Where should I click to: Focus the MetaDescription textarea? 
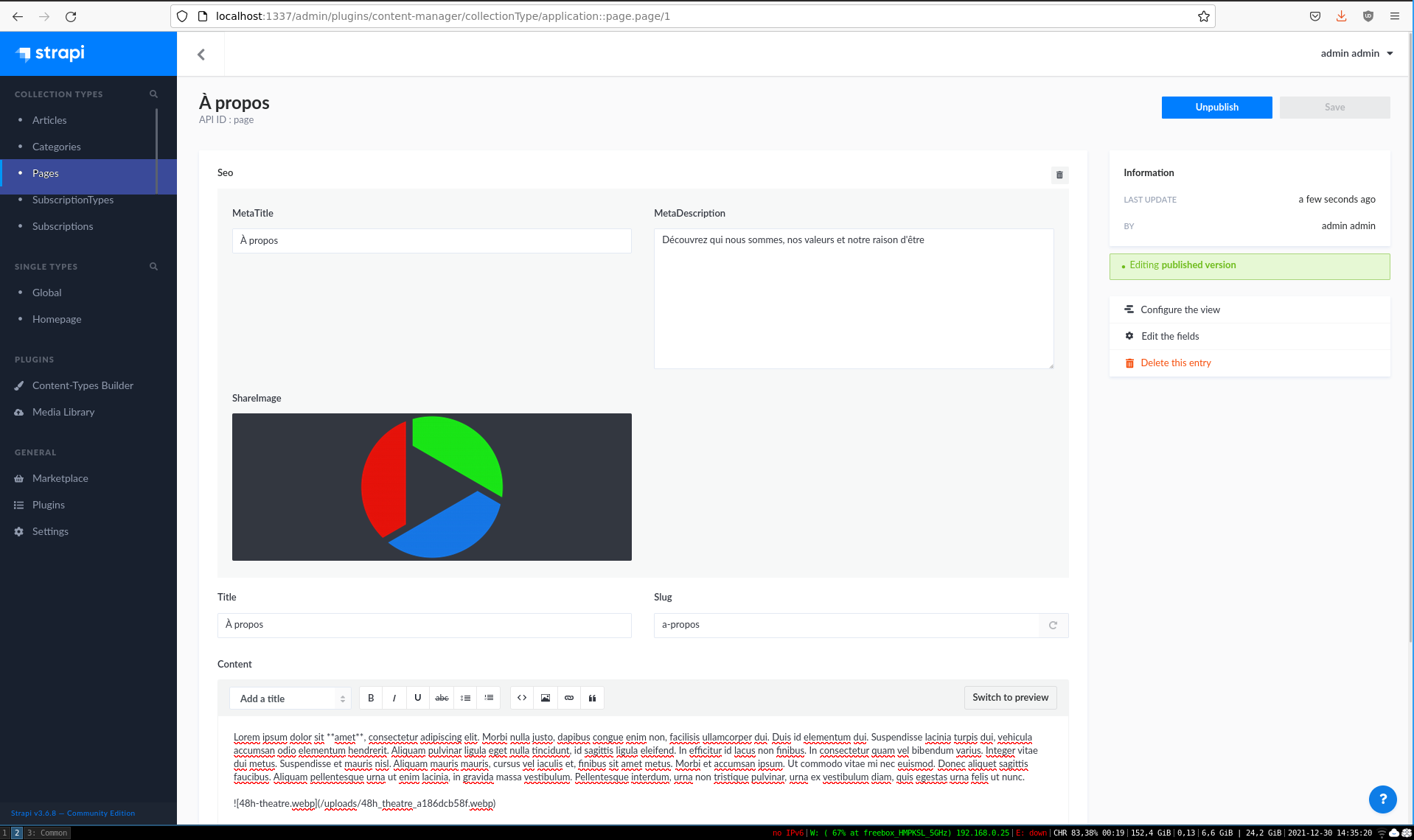click(x=854, y=298)
